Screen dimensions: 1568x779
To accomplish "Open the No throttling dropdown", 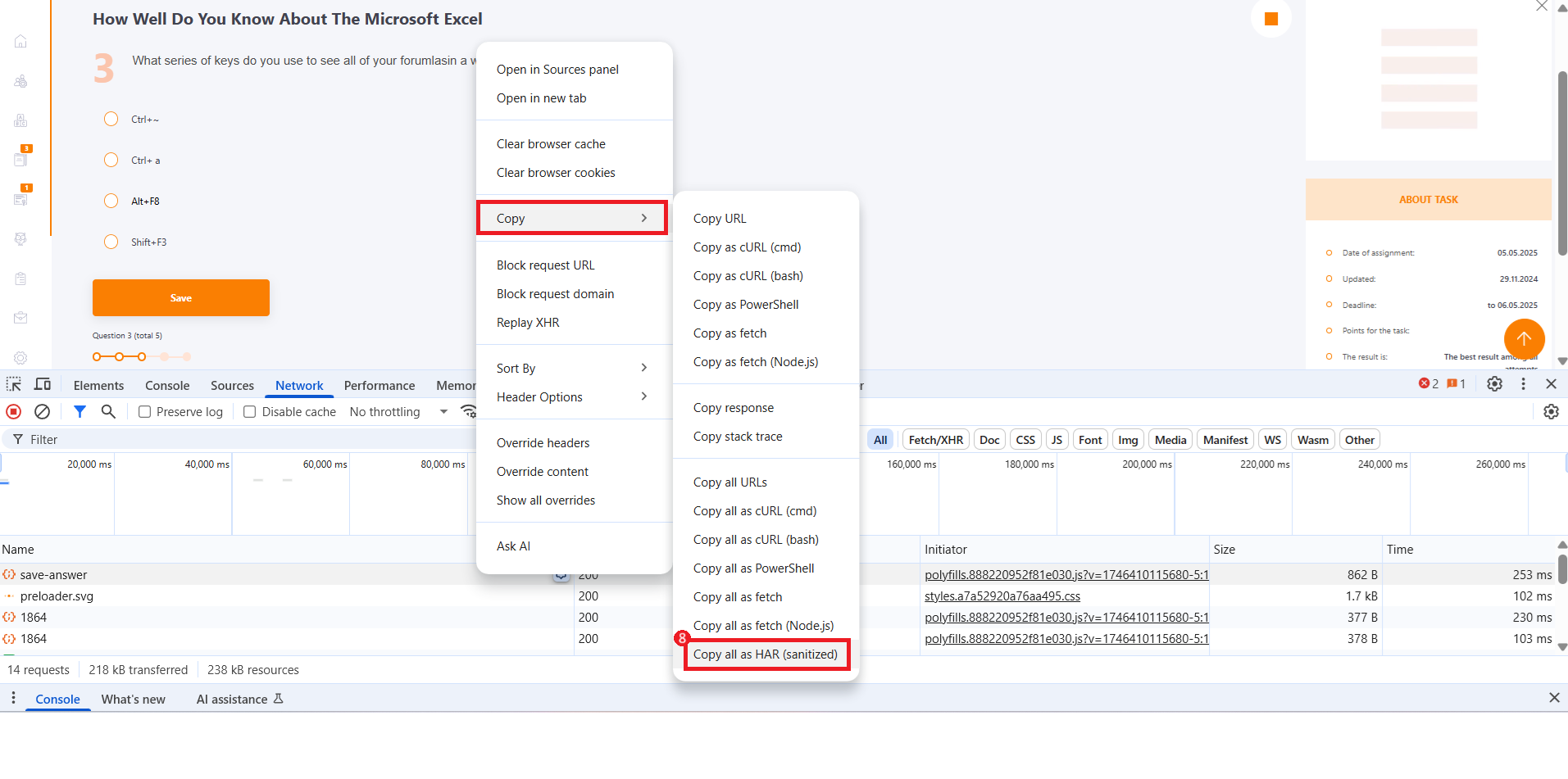I will (398, 412).
